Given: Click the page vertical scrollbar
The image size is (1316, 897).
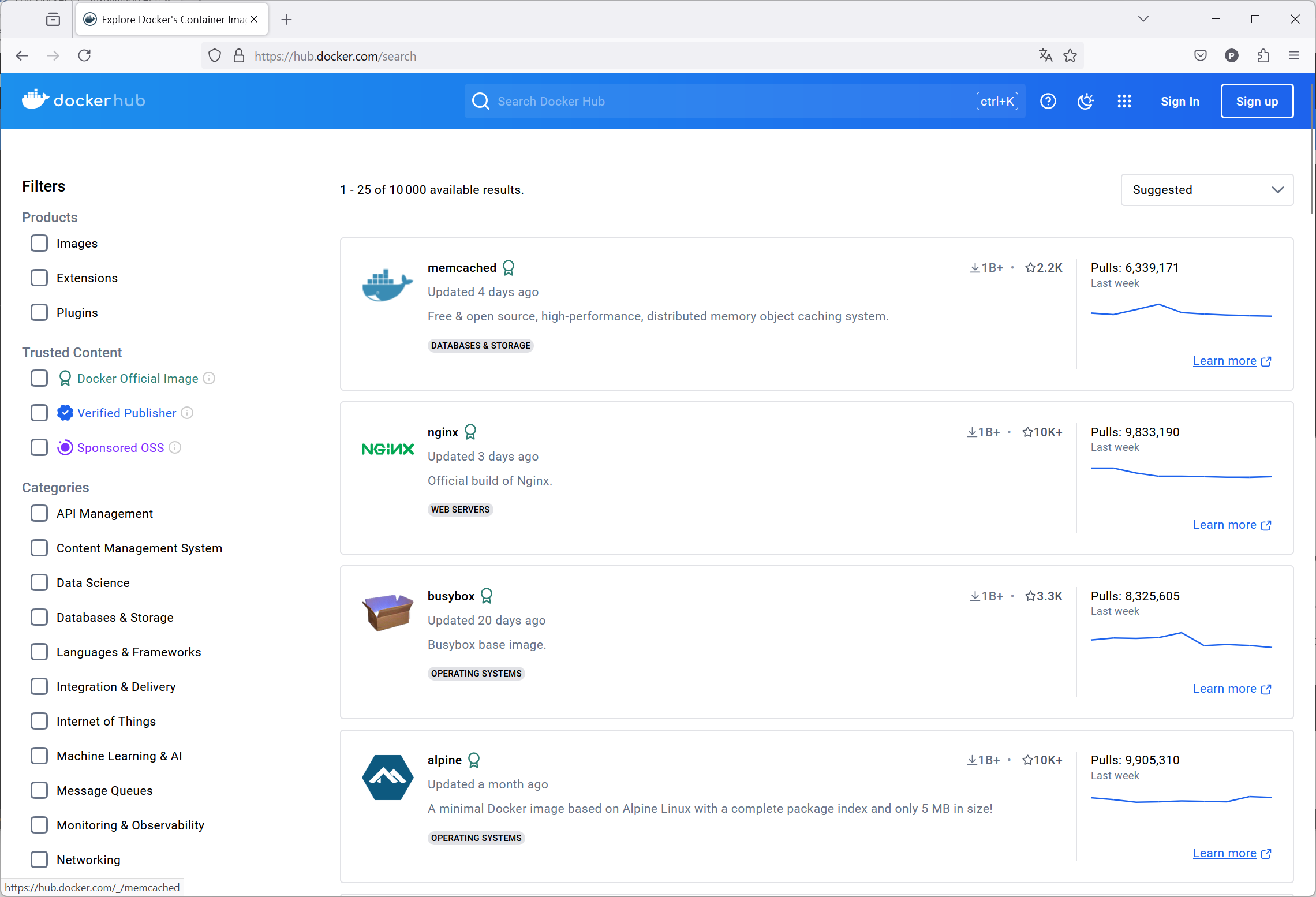Looking at the screenshot, I should pyautogui.click(x=1312, y=150).
